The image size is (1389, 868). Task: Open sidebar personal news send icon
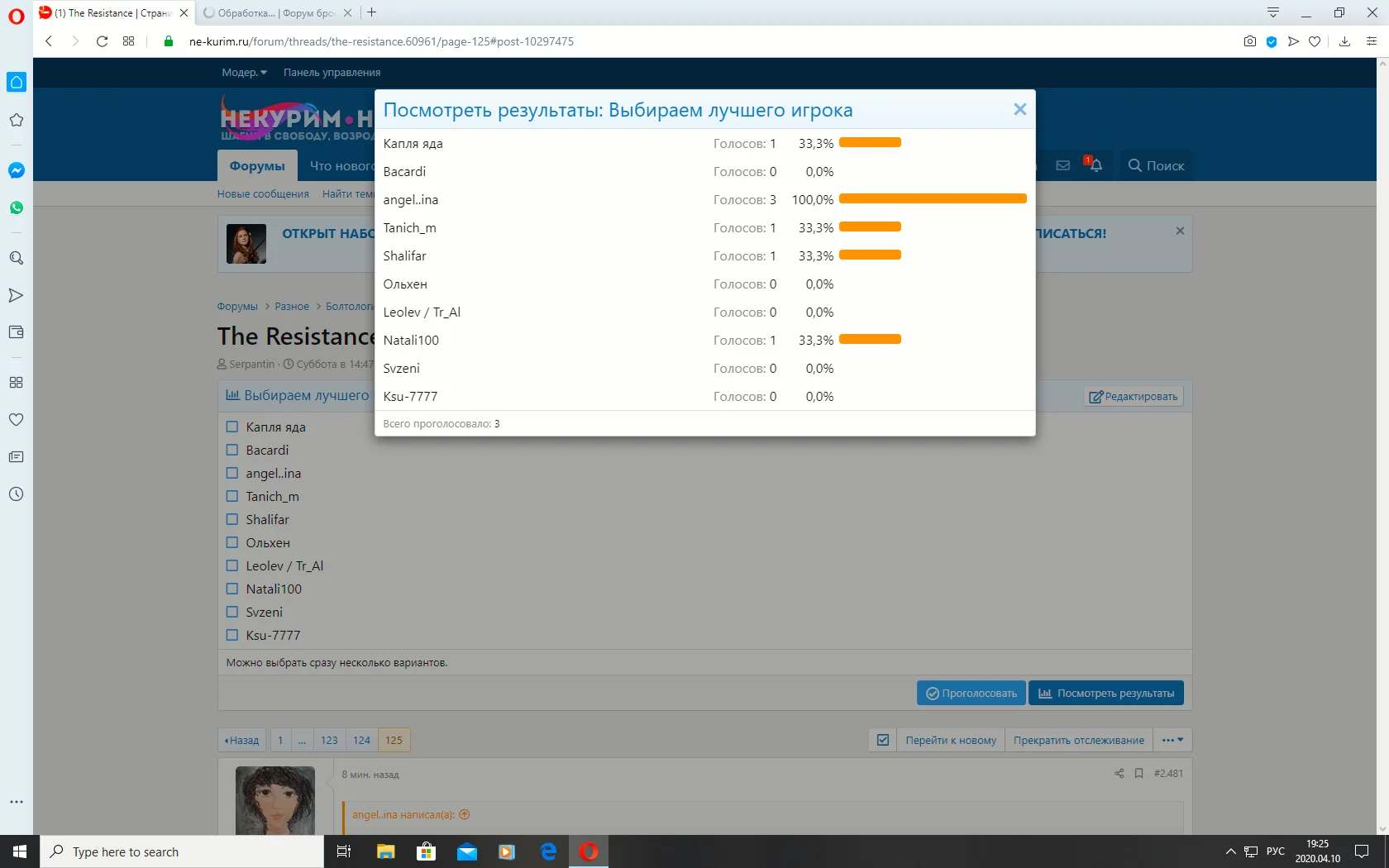coord(16,295)
